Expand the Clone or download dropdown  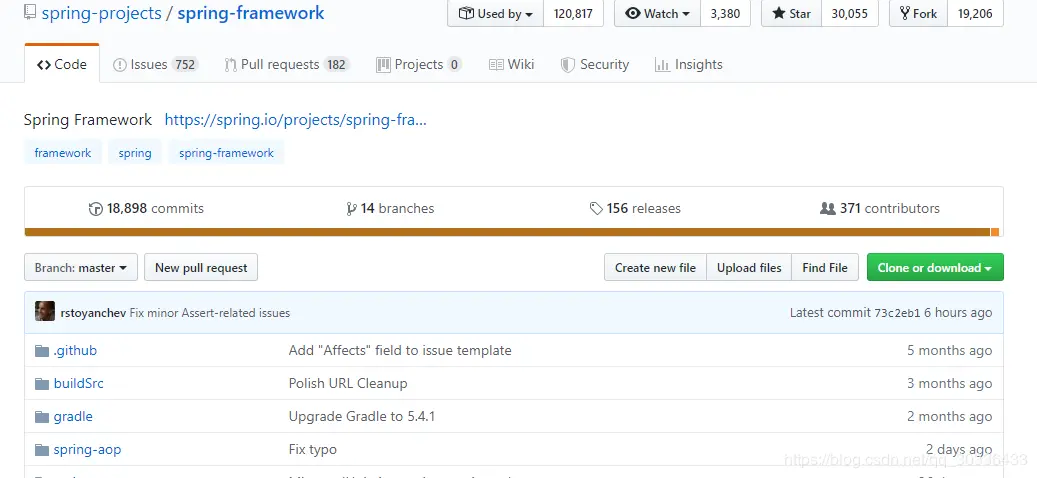pos(935,267)
